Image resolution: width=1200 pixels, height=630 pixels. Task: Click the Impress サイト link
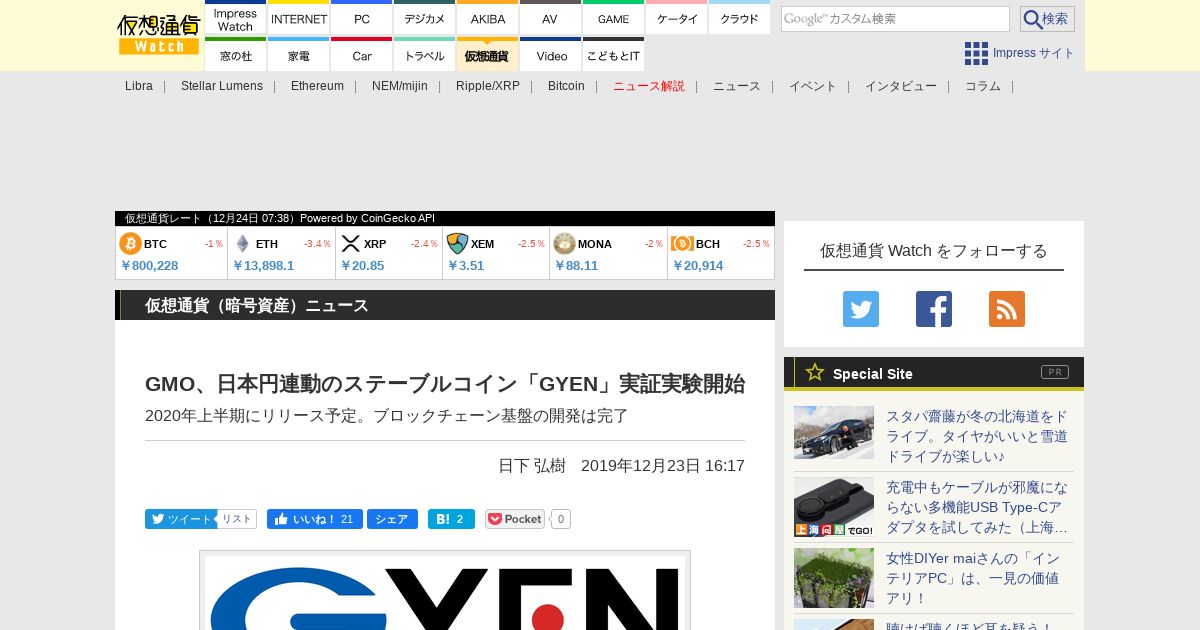pyautogui.click(x=1033, y=53)
